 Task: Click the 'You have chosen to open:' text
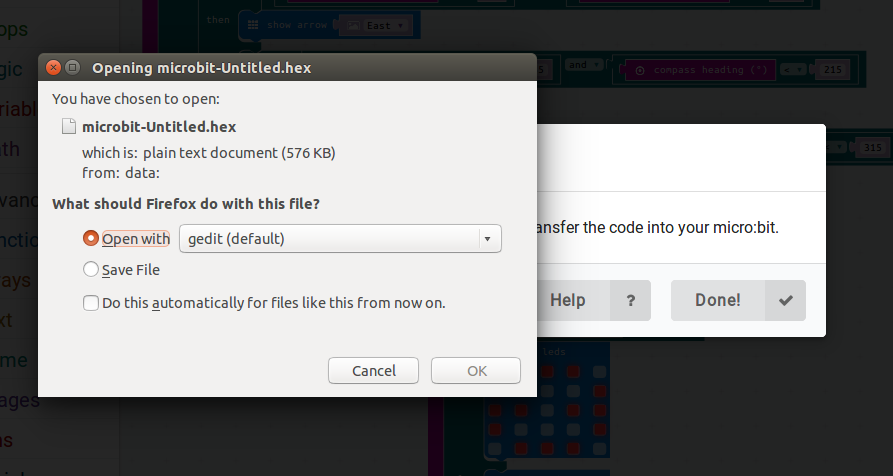[136, 99]
